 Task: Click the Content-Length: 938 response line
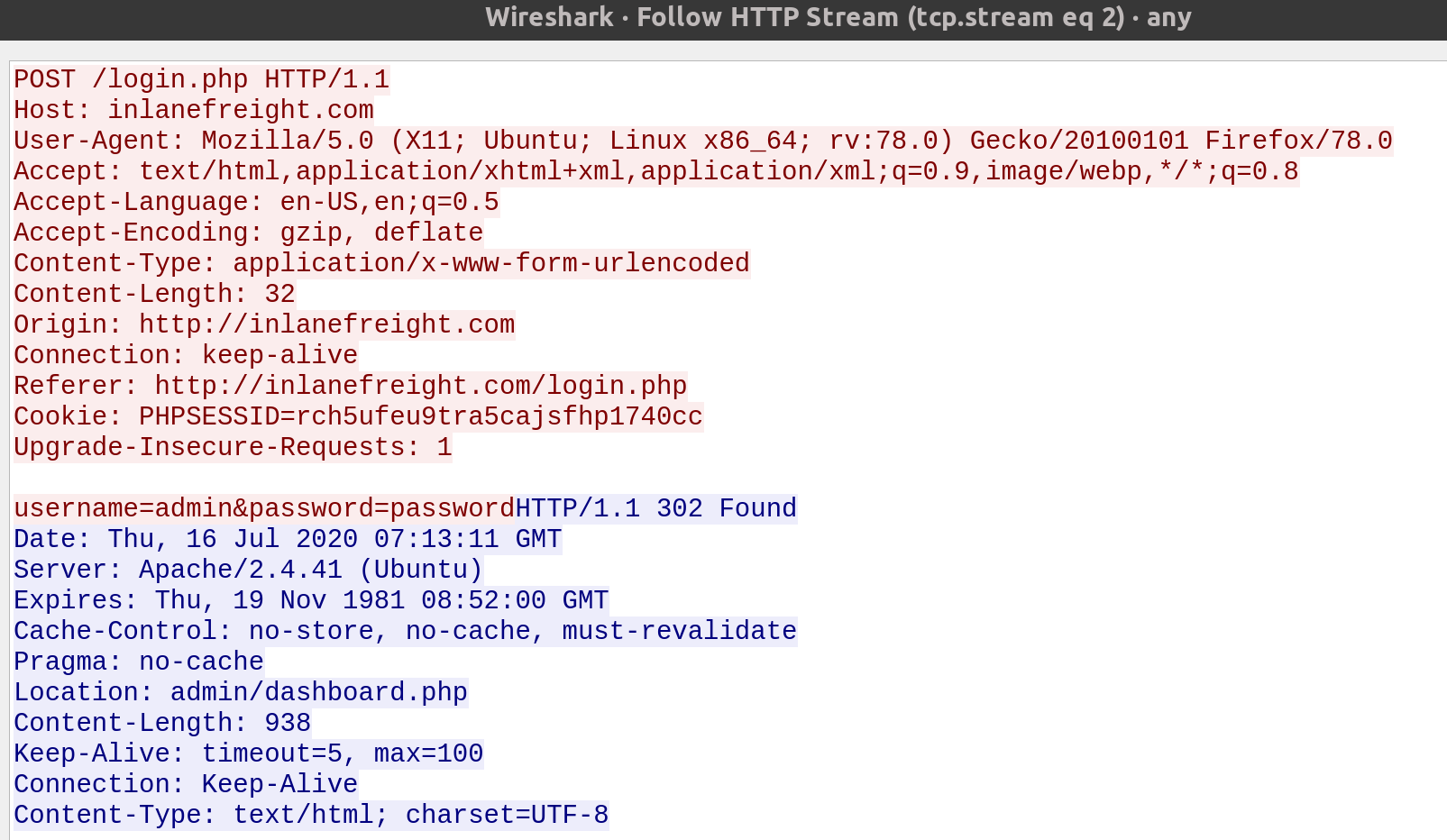click(162, 723)
